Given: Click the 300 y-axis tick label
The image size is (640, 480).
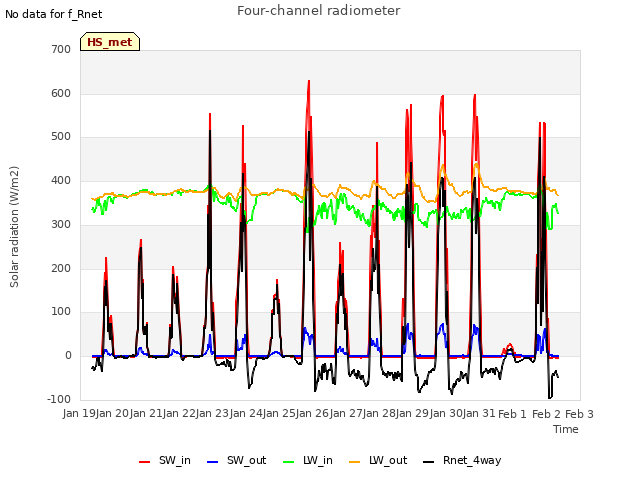Looking at the screenshot, I should (61, 224).
